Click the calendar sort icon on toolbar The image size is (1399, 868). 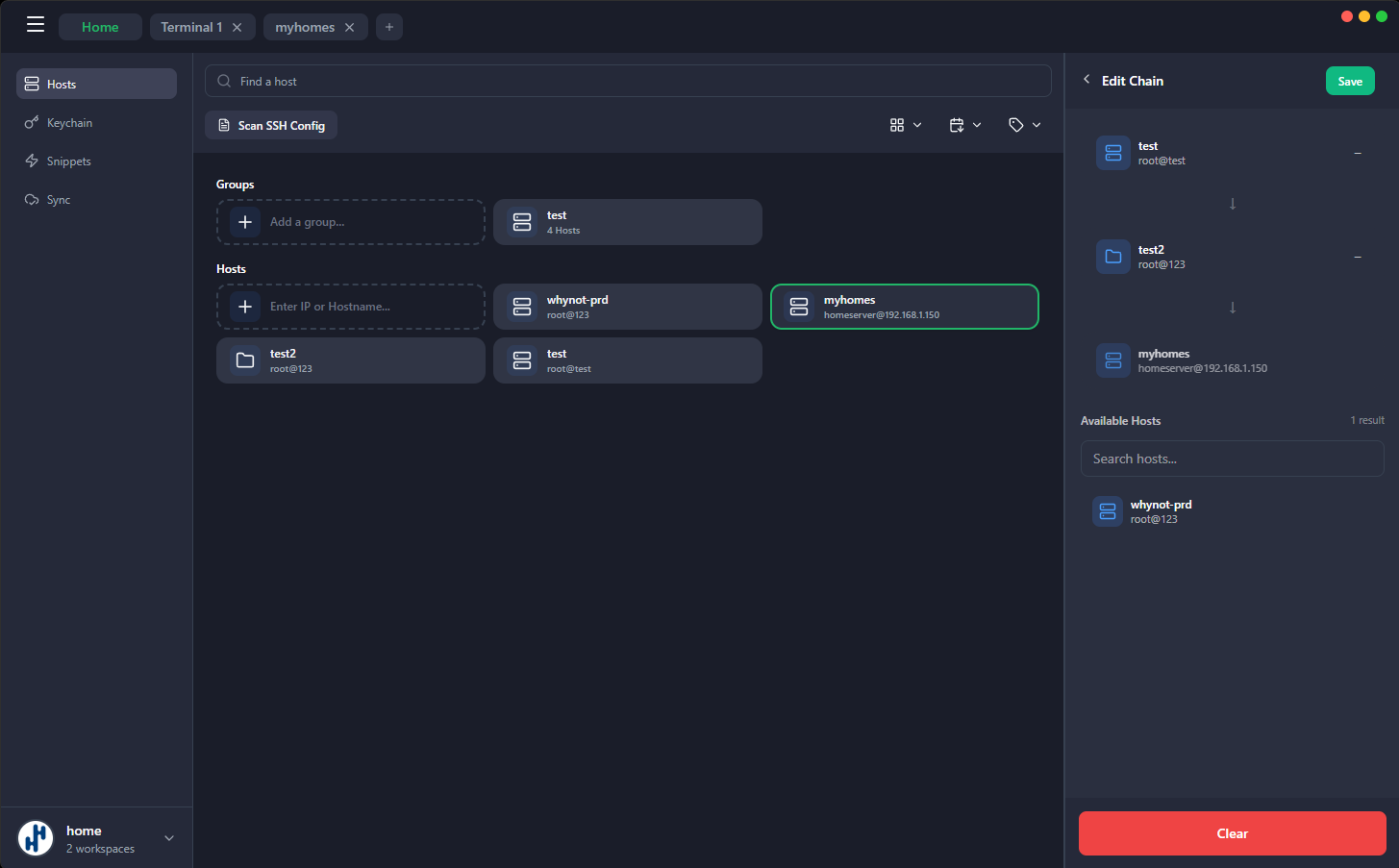957,124
